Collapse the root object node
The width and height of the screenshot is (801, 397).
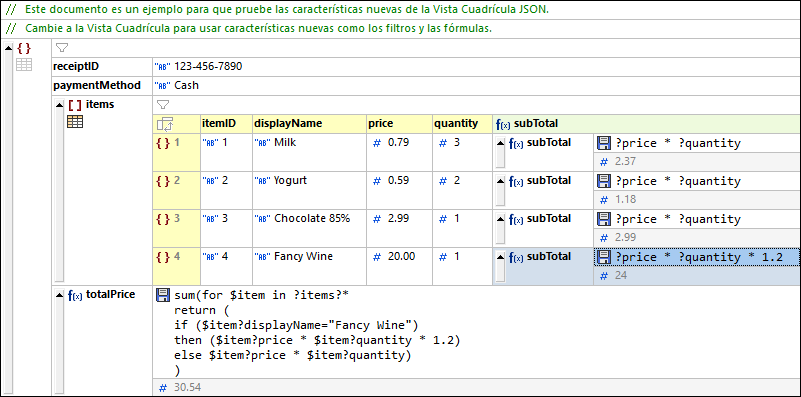[x=8, y=49]
